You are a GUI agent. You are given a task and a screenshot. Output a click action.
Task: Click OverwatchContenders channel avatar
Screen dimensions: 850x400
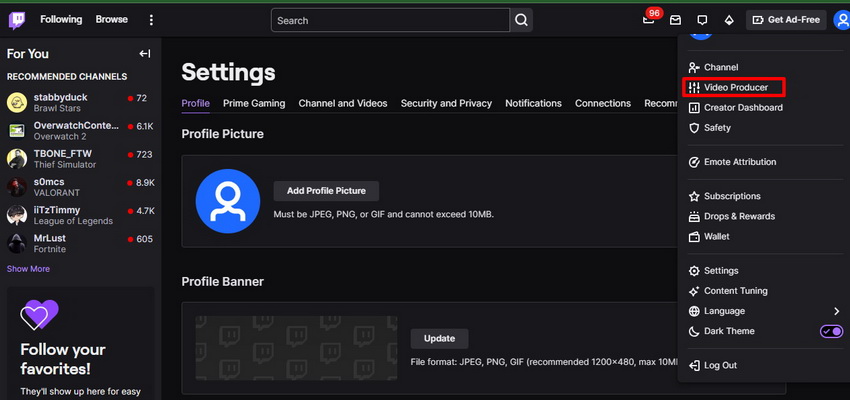[17, 131]
